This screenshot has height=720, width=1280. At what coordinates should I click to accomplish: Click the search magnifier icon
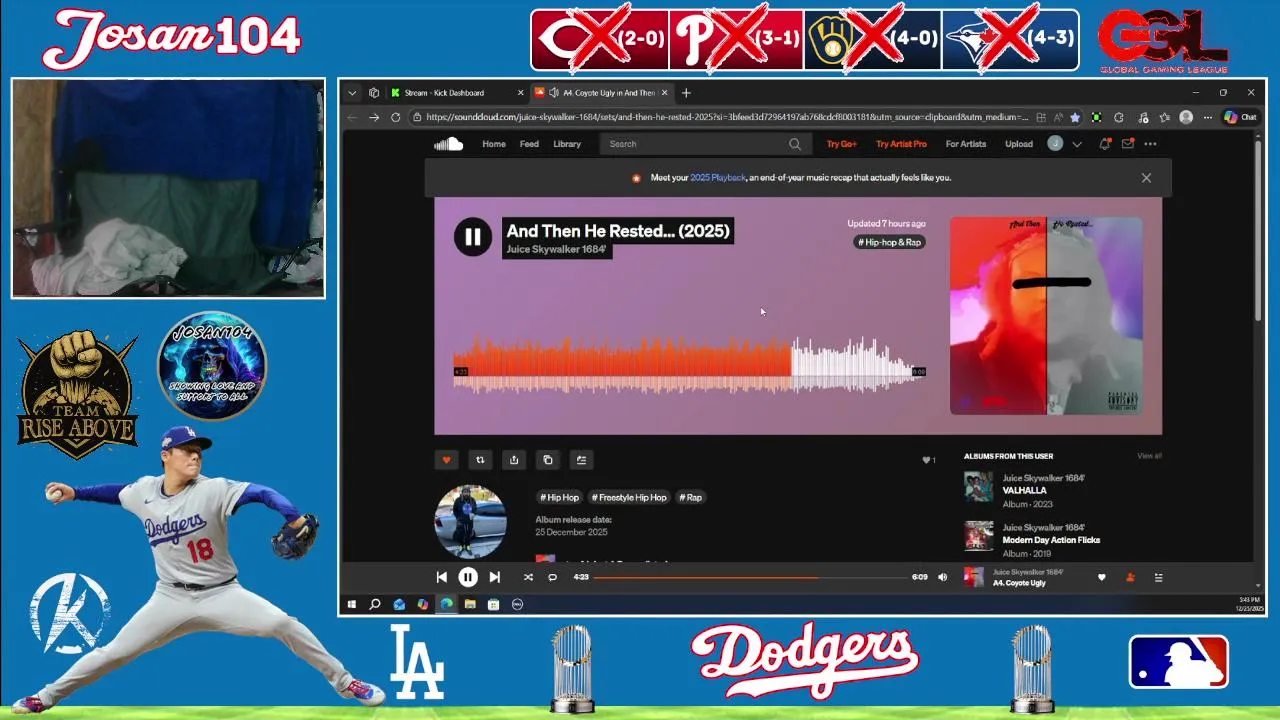pos(795,144)
